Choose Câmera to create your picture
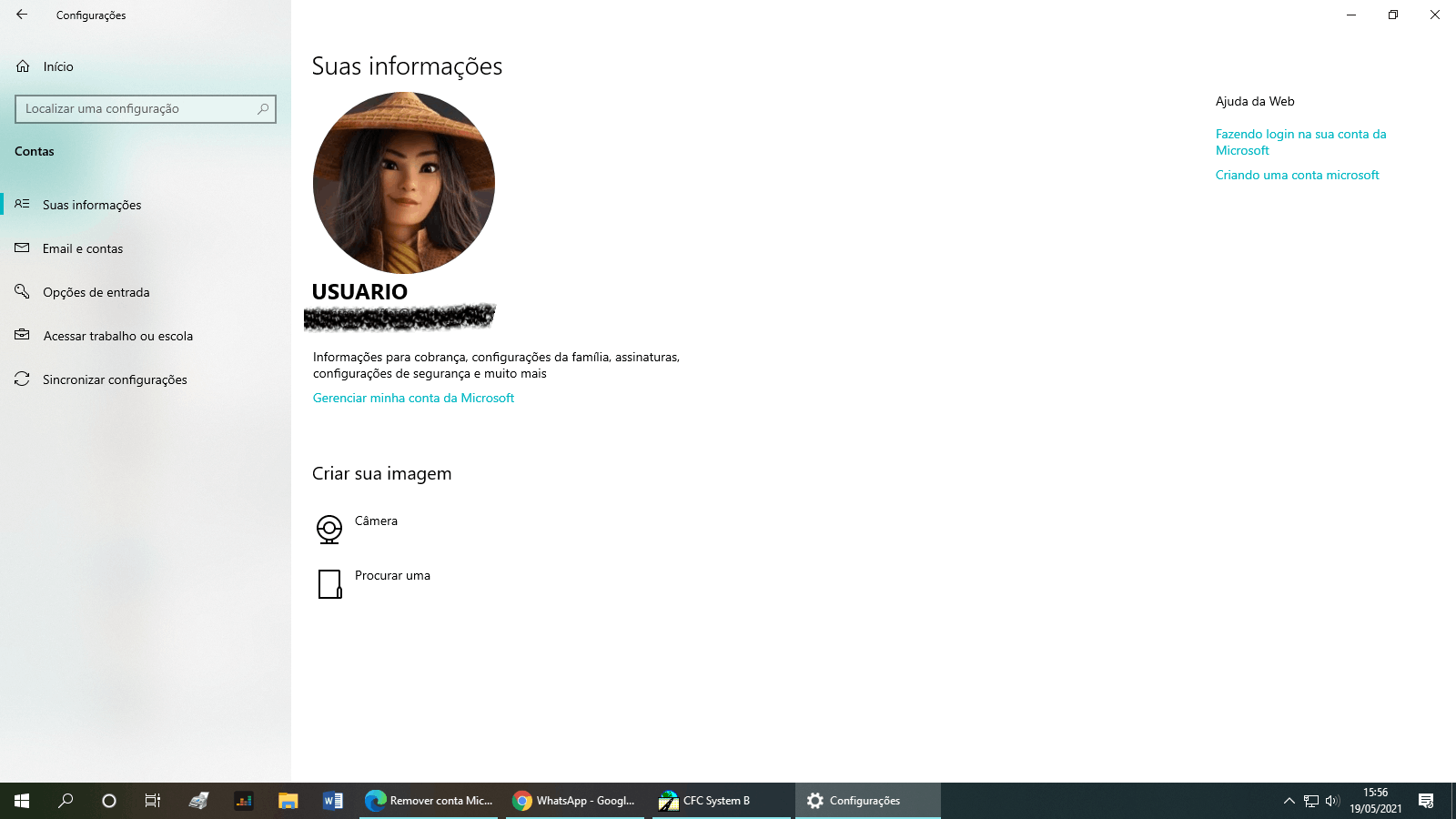This screenshot has width=1456, height=819. 357,528
